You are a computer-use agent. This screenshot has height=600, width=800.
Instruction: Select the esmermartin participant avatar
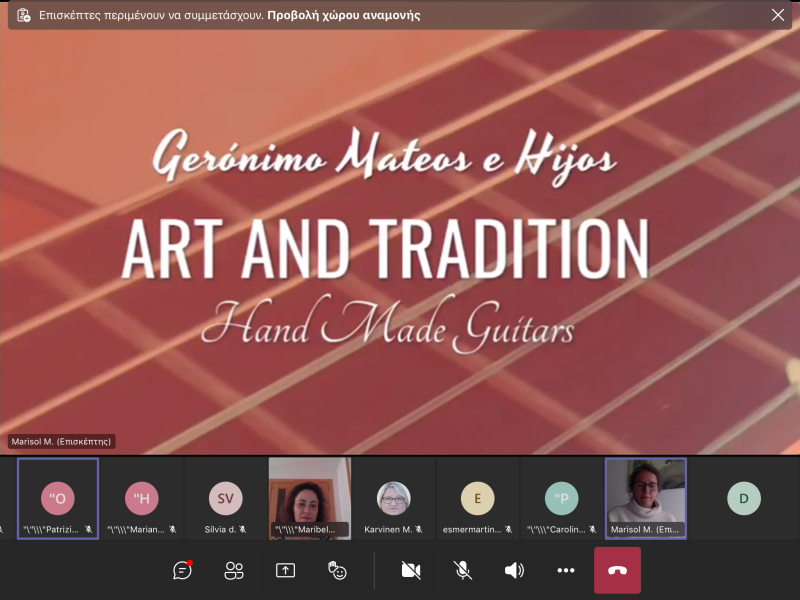pyautogui.click(x=477, y=497)
